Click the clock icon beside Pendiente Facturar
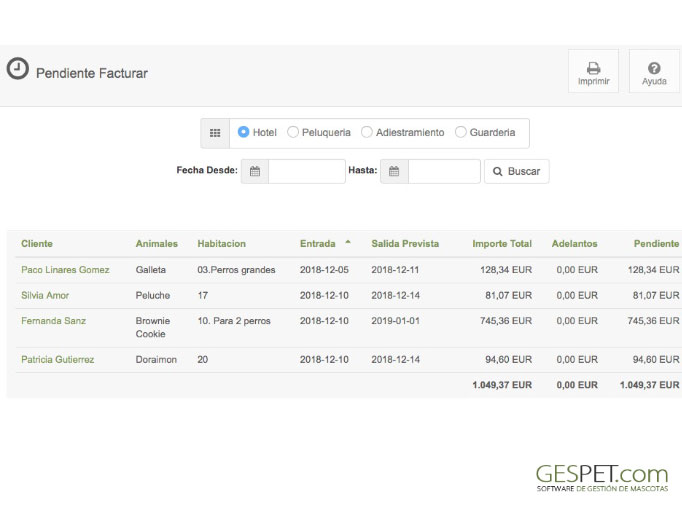Screen dimensions: 682x518 (18, 69)
